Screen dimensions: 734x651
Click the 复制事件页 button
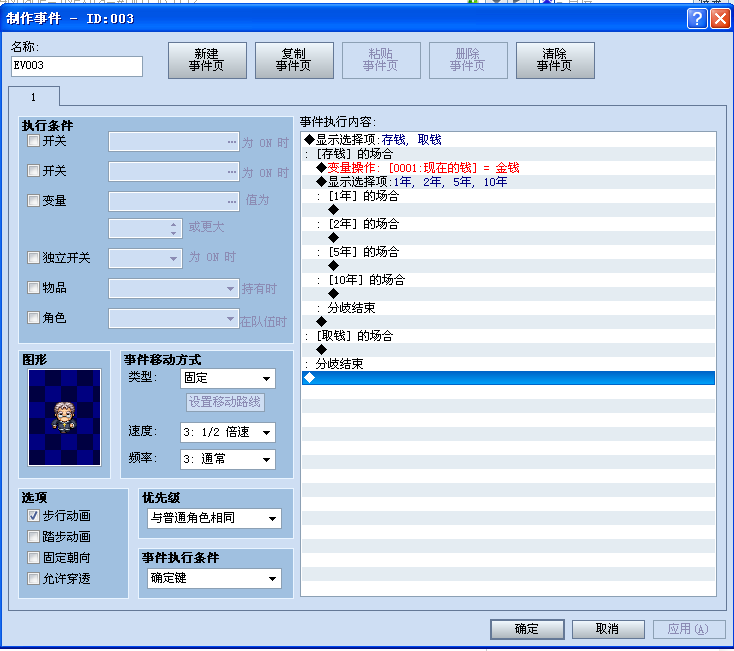294,60
